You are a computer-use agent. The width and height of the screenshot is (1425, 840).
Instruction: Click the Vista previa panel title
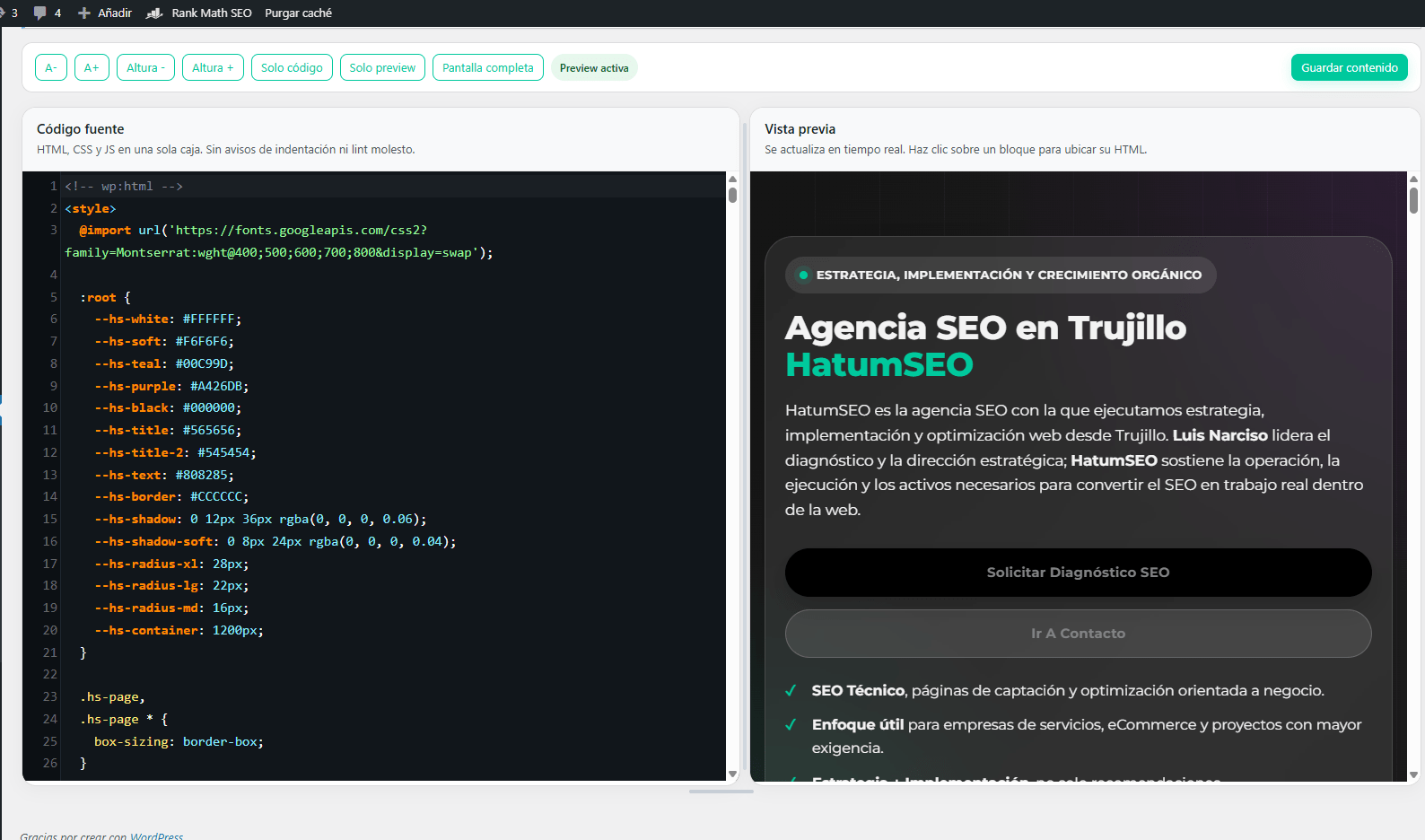(x=800, y=129)
